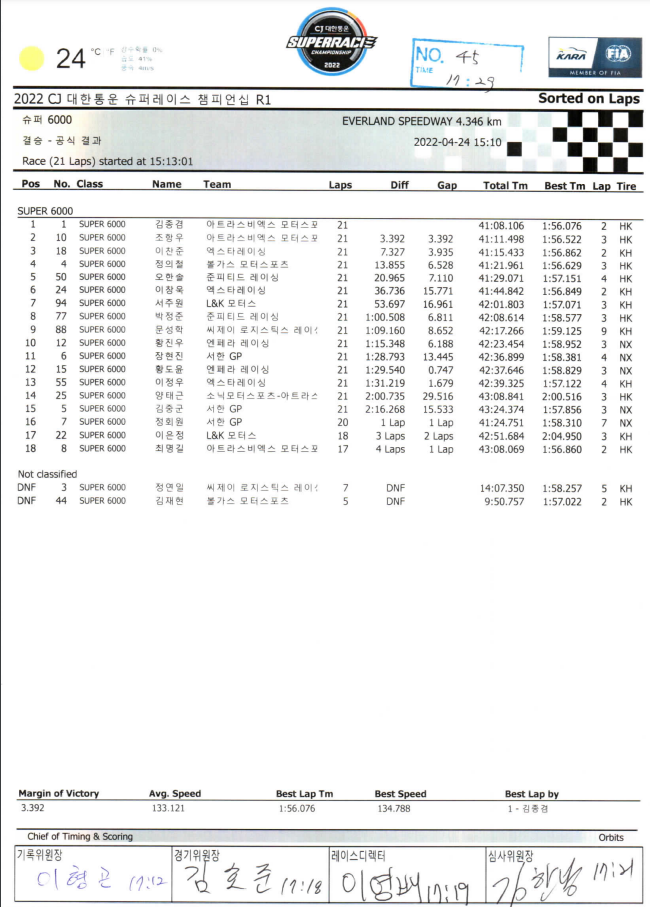This screenshot has width=650, height=907.
Task: Select the diff value 2:16.268
Action: [385, 410]
